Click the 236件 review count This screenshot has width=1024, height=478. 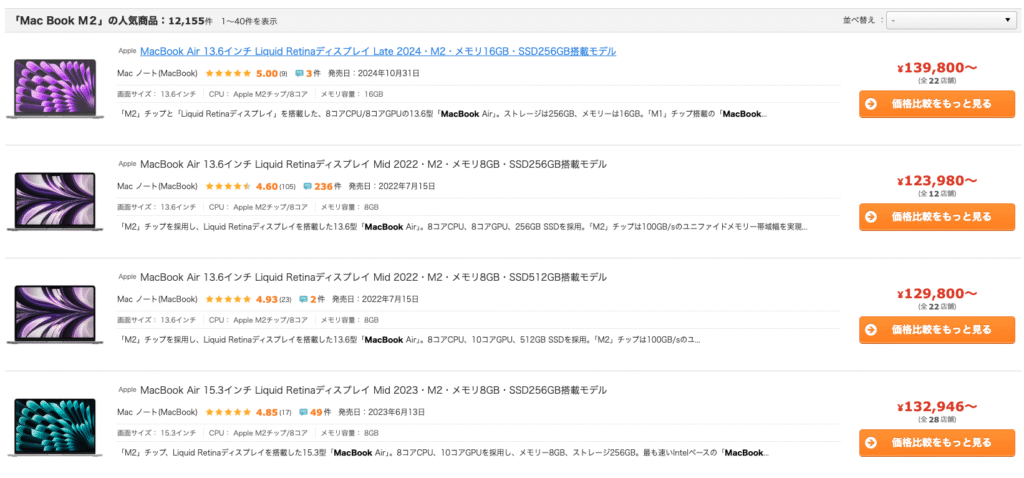[328, 186]
